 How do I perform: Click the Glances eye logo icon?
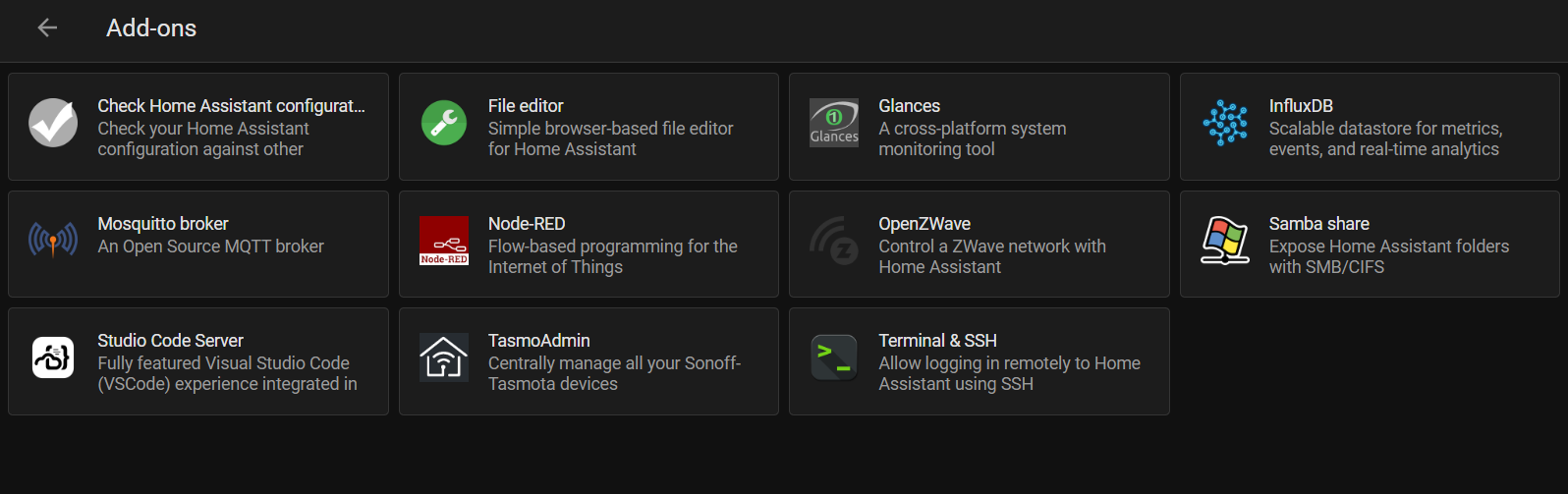[x=834, y=123]
